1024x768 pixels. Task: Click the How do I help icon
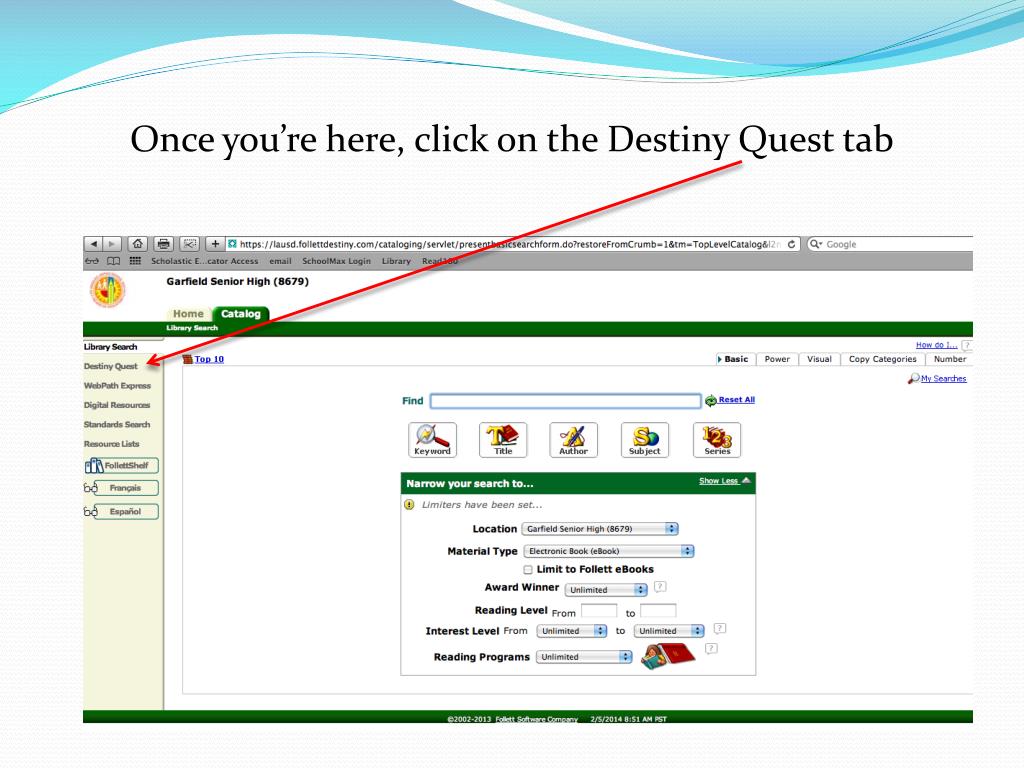[x=967, y=345]
